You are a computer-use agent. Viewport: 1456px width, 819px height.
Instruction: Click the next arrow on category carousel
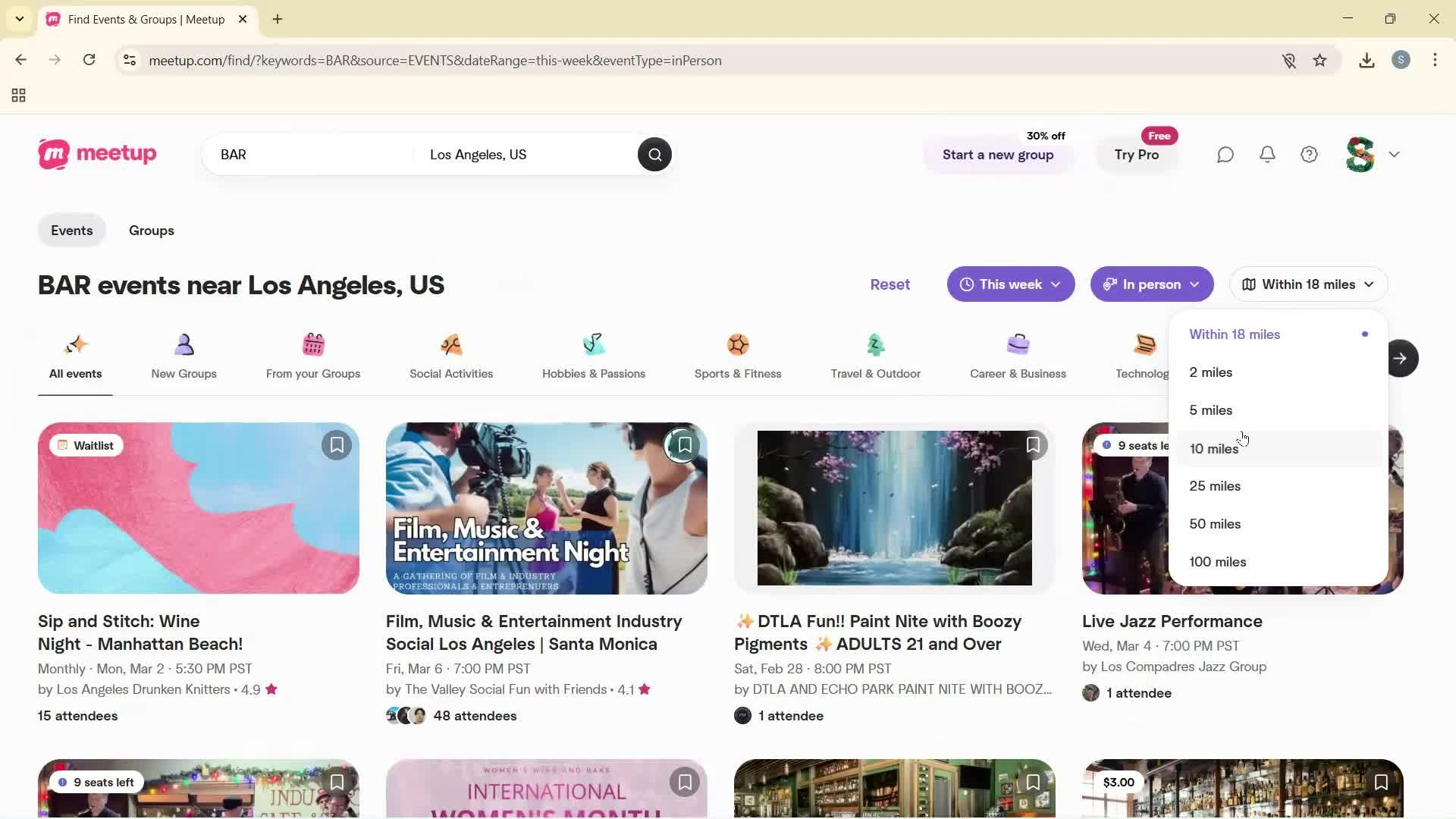[x=1401, y=357]
